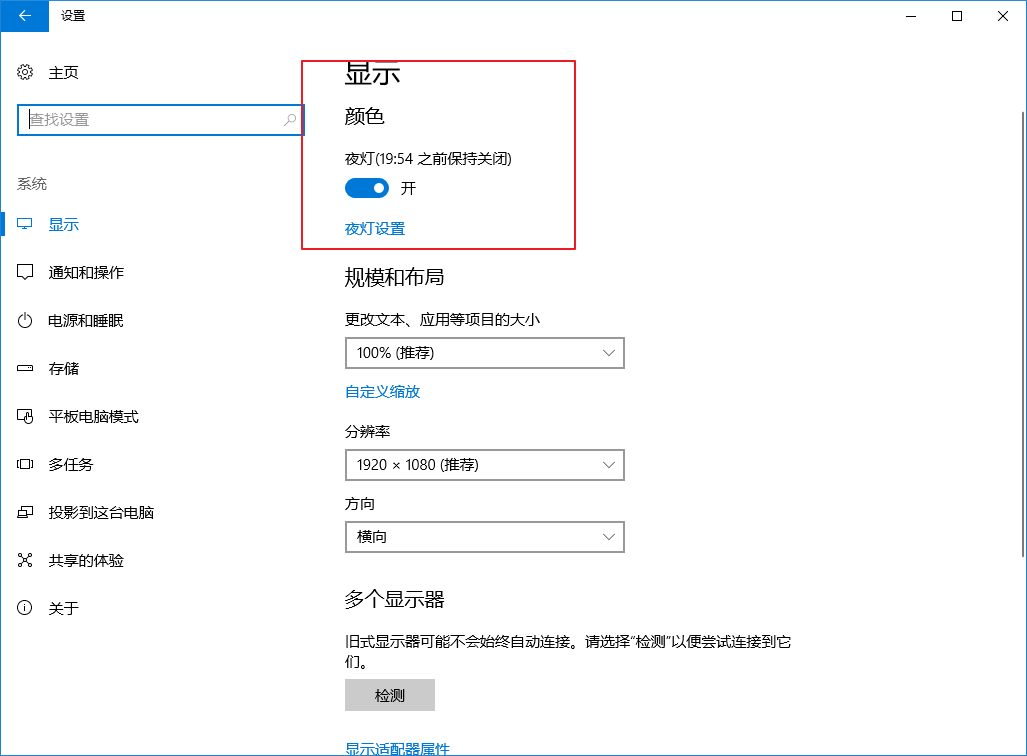Open the 1920 × 1080 resolution dropdown
The width and height of the screenshot is (1027, 756).
pos(485,465)
